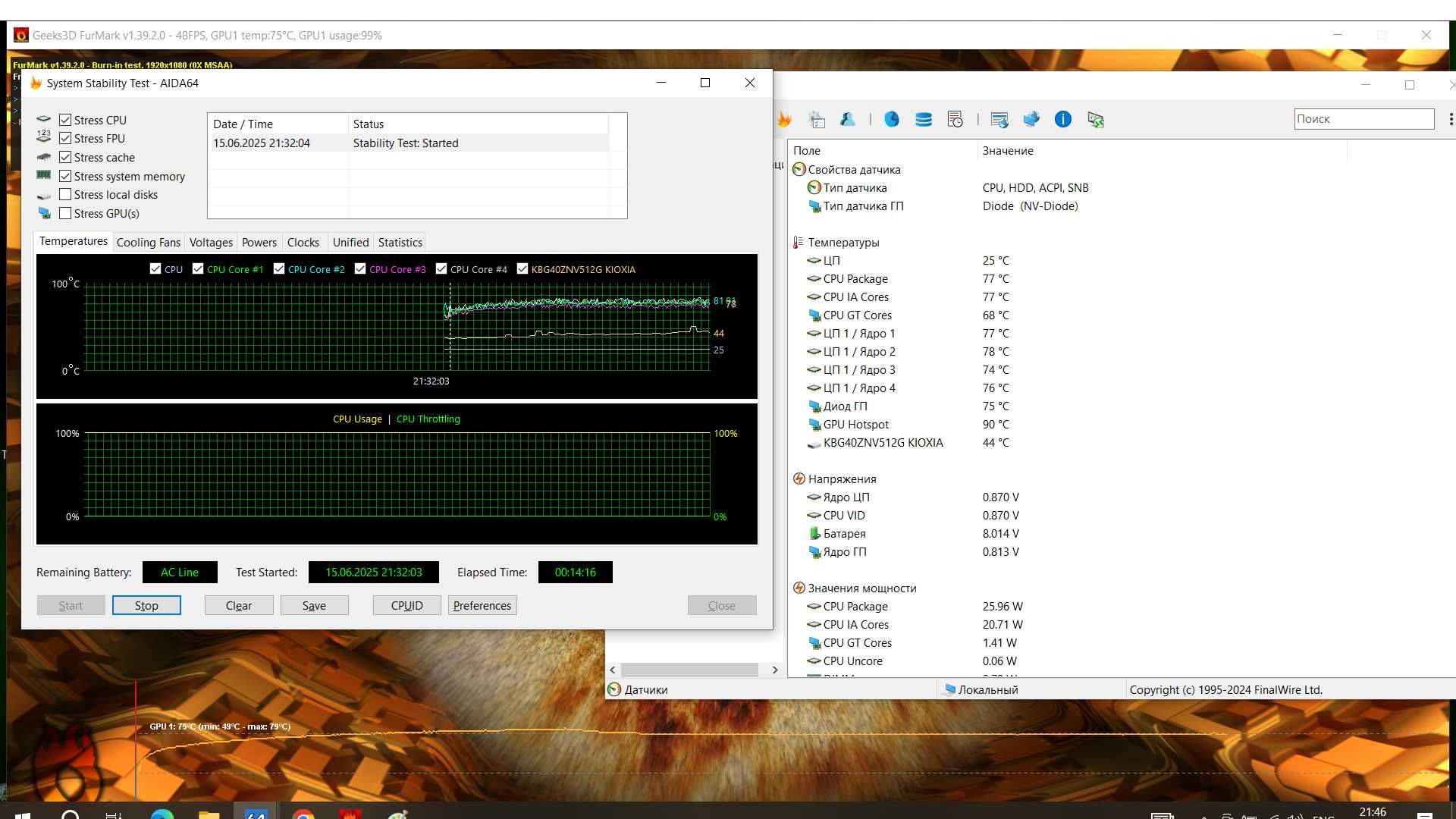
Task: Click the horizontal scrollbar left arrow
Action: tap(613, 670)
